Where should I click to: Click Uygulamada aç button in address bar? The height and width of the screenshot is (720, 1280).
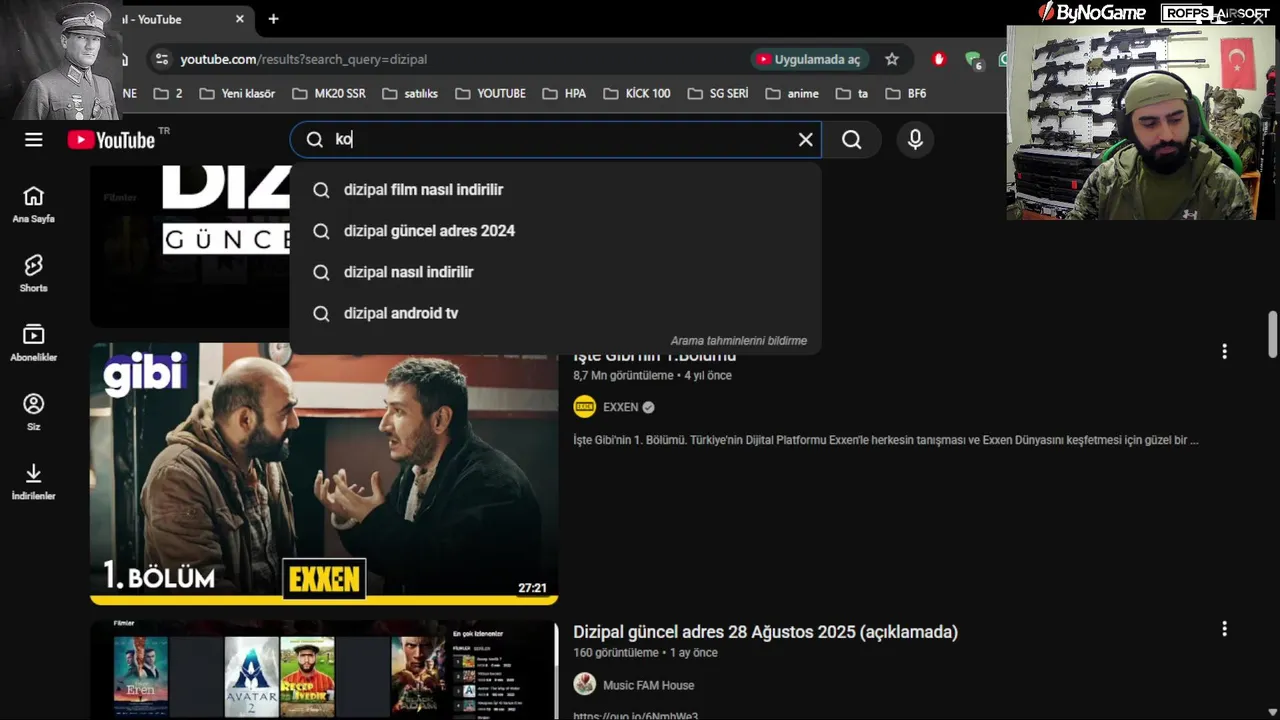pos(808,59)
